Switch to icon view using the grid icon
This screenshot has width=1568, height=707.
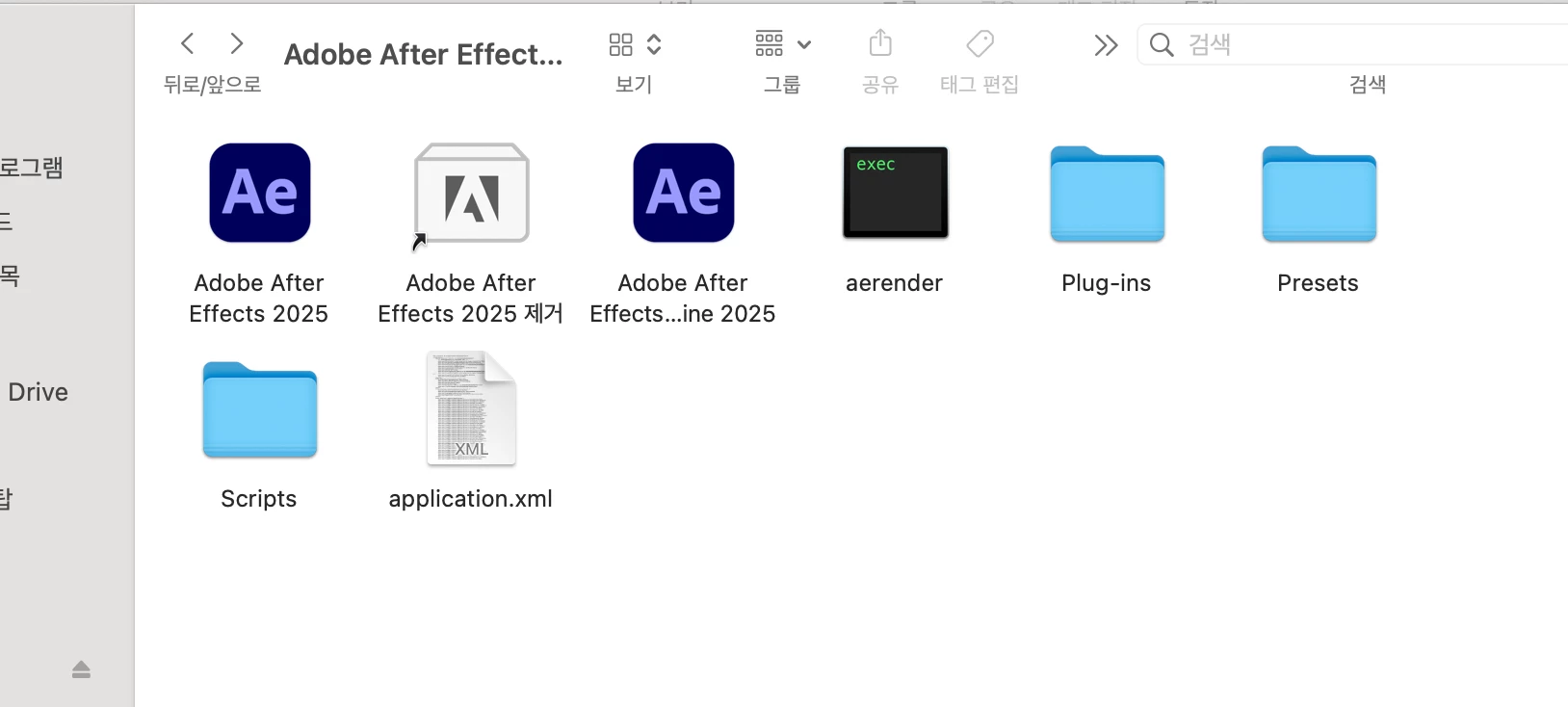621,44
